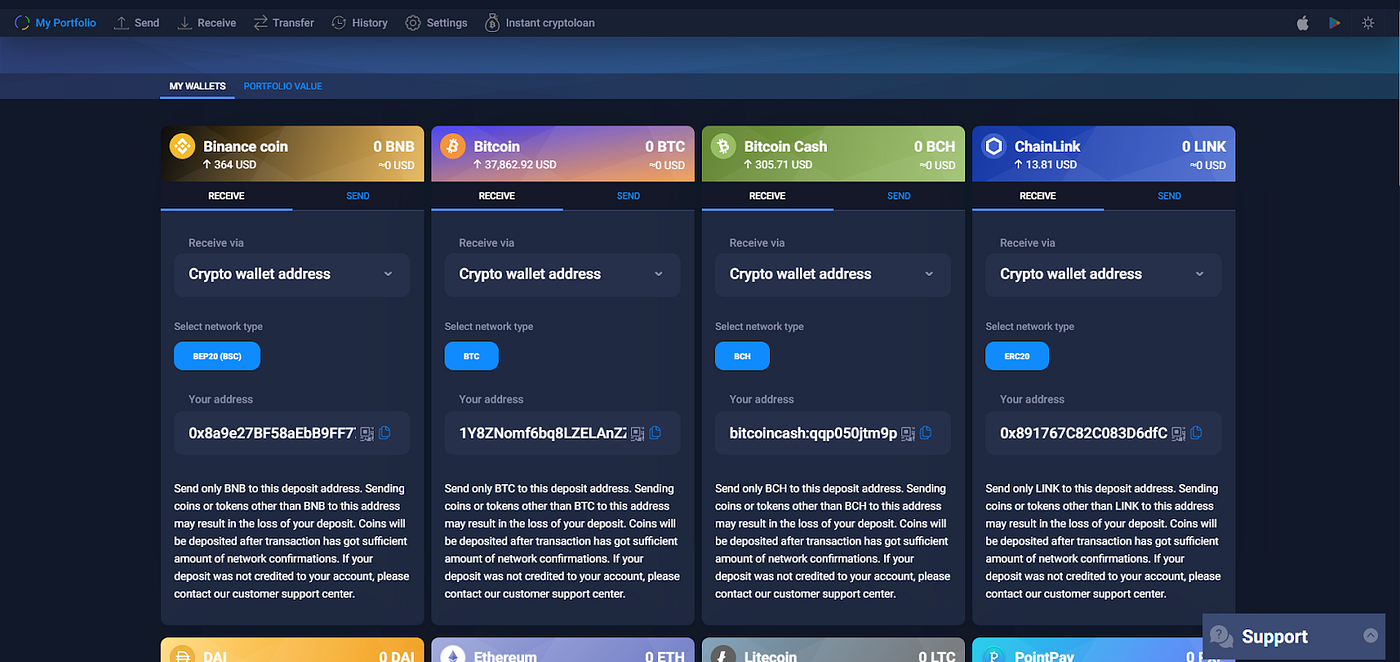
Task: Open My Portfolio from top navigation
Action: [55, 22]
